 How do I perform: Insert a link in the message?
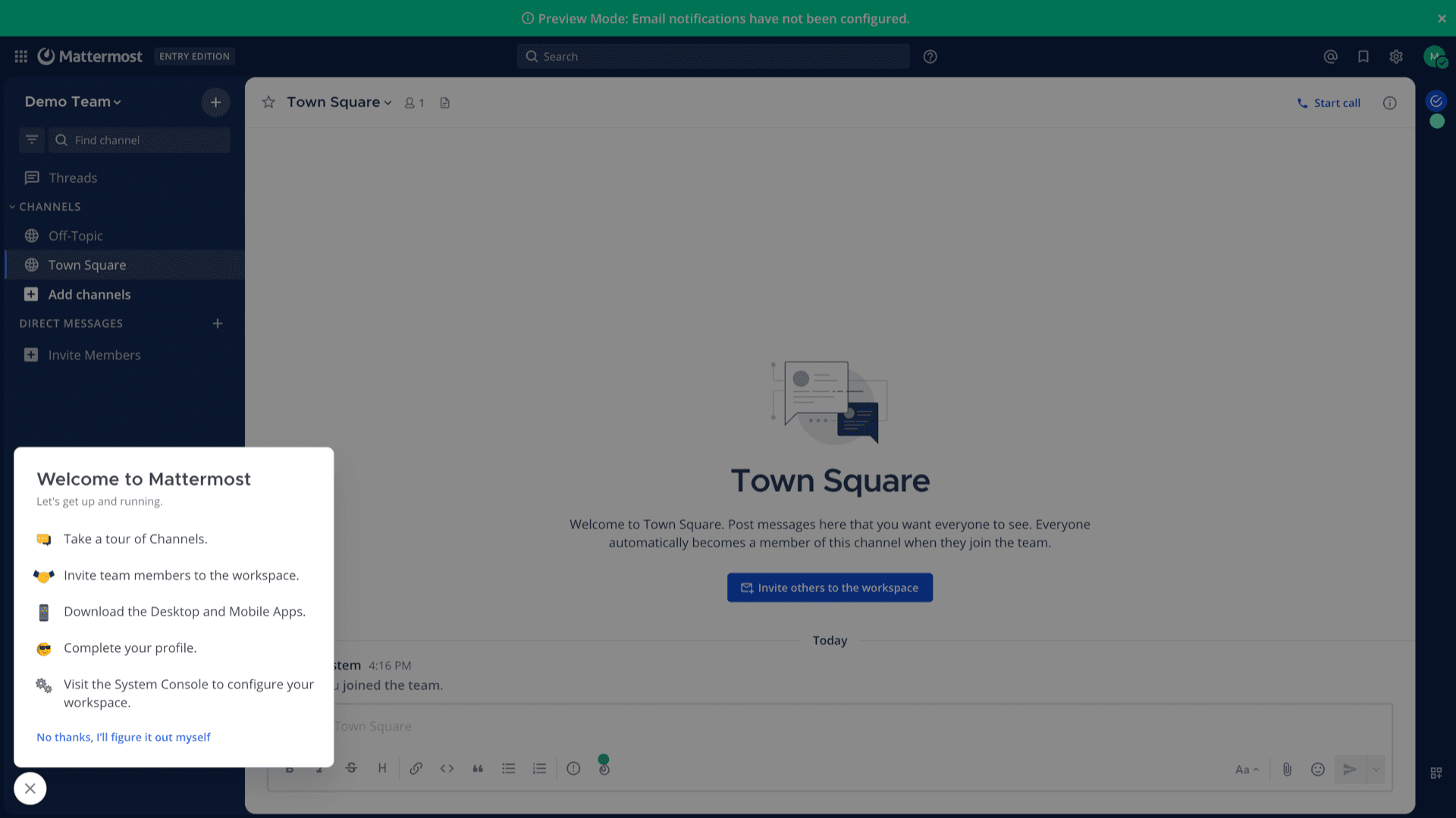(416, 768)
